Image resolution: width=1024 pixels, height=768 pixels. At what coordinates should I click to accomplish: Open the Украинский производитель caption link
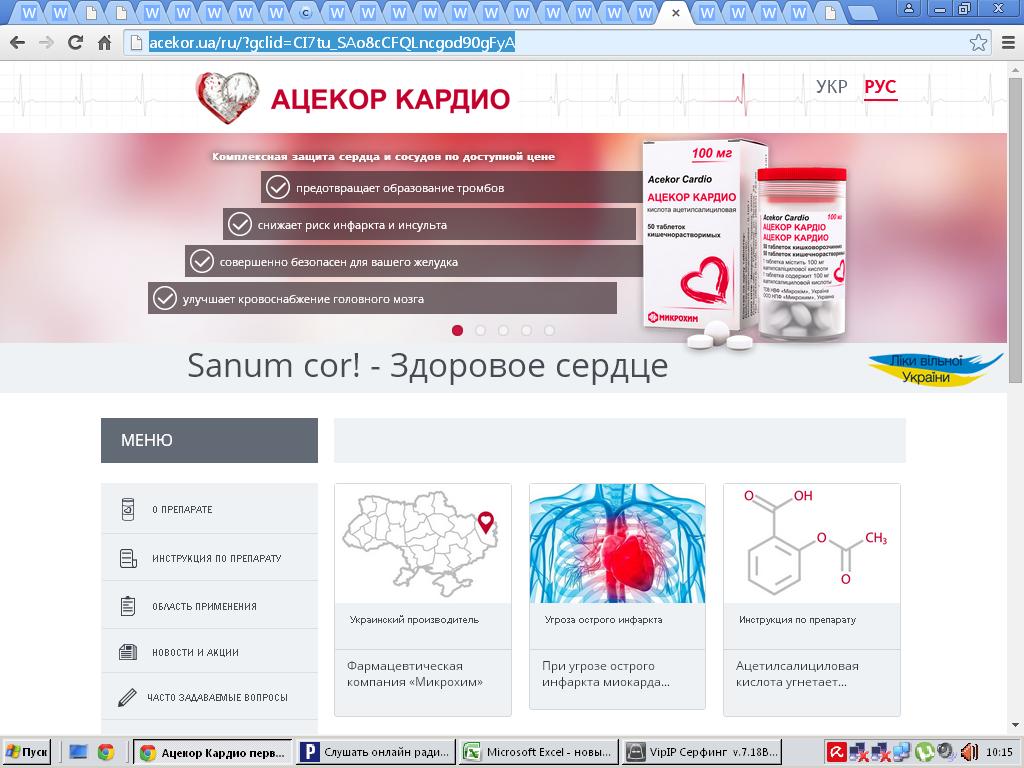tap(414, 619)
